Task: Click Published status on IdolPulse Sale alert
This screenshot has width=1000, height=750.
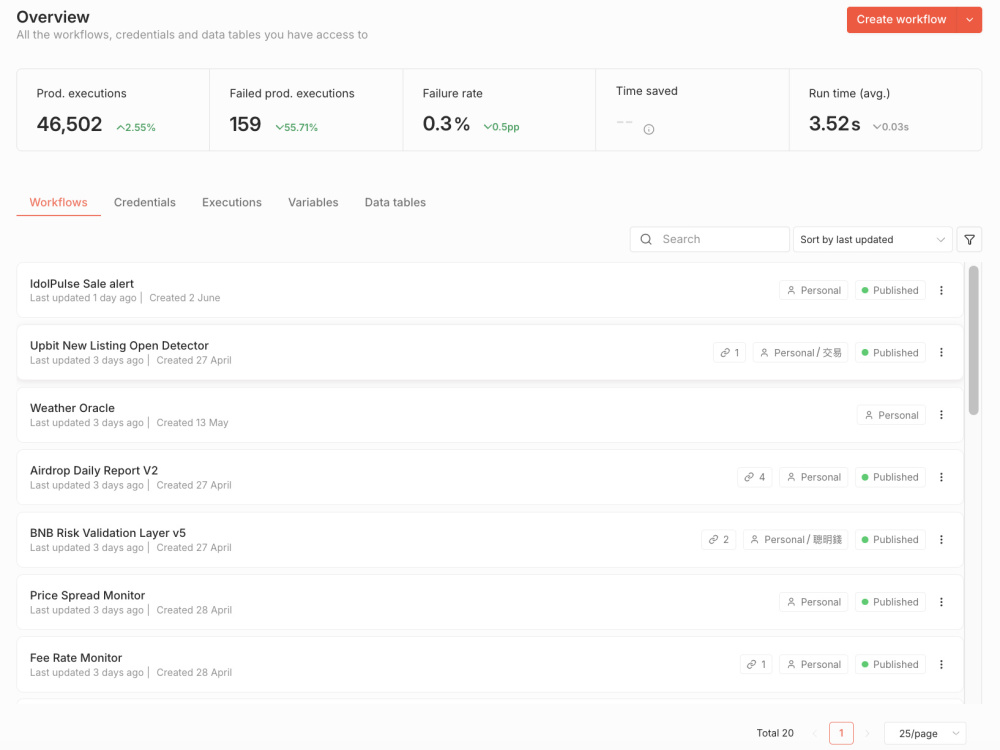Action: click(890, 290)
